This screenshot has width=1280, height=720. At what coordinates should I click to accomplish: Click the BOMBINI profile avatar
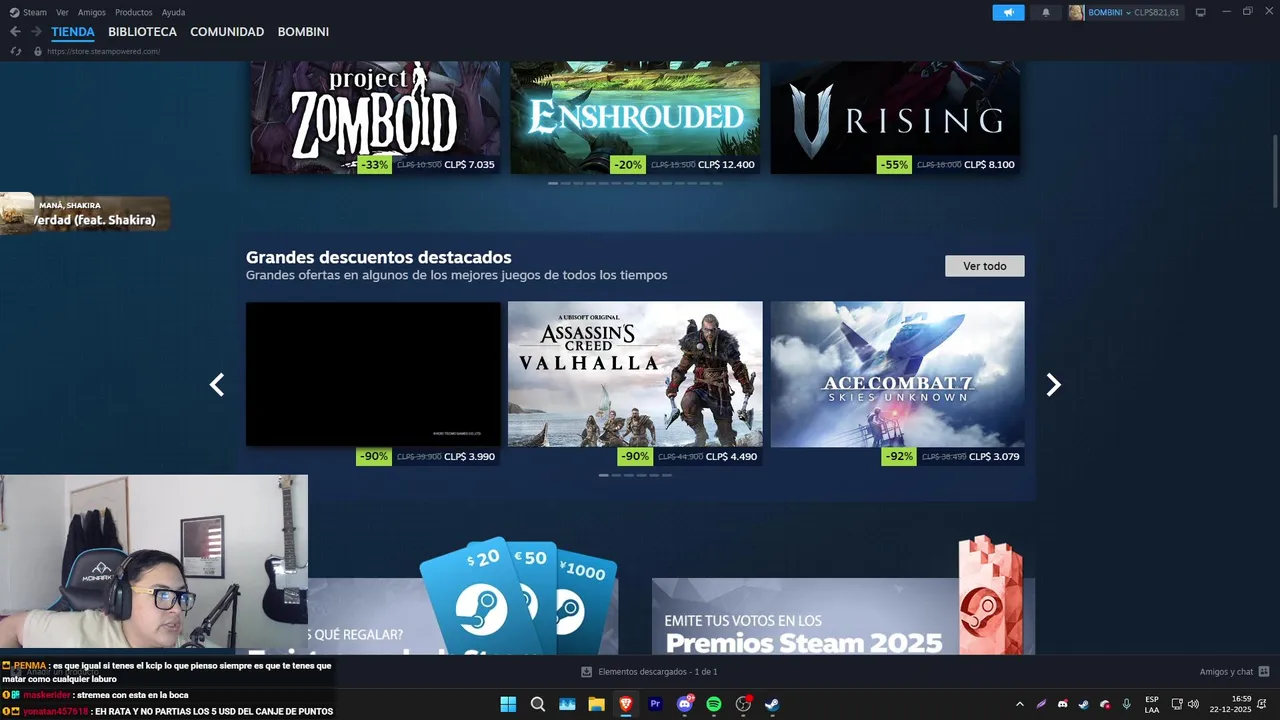[1076, 12]
